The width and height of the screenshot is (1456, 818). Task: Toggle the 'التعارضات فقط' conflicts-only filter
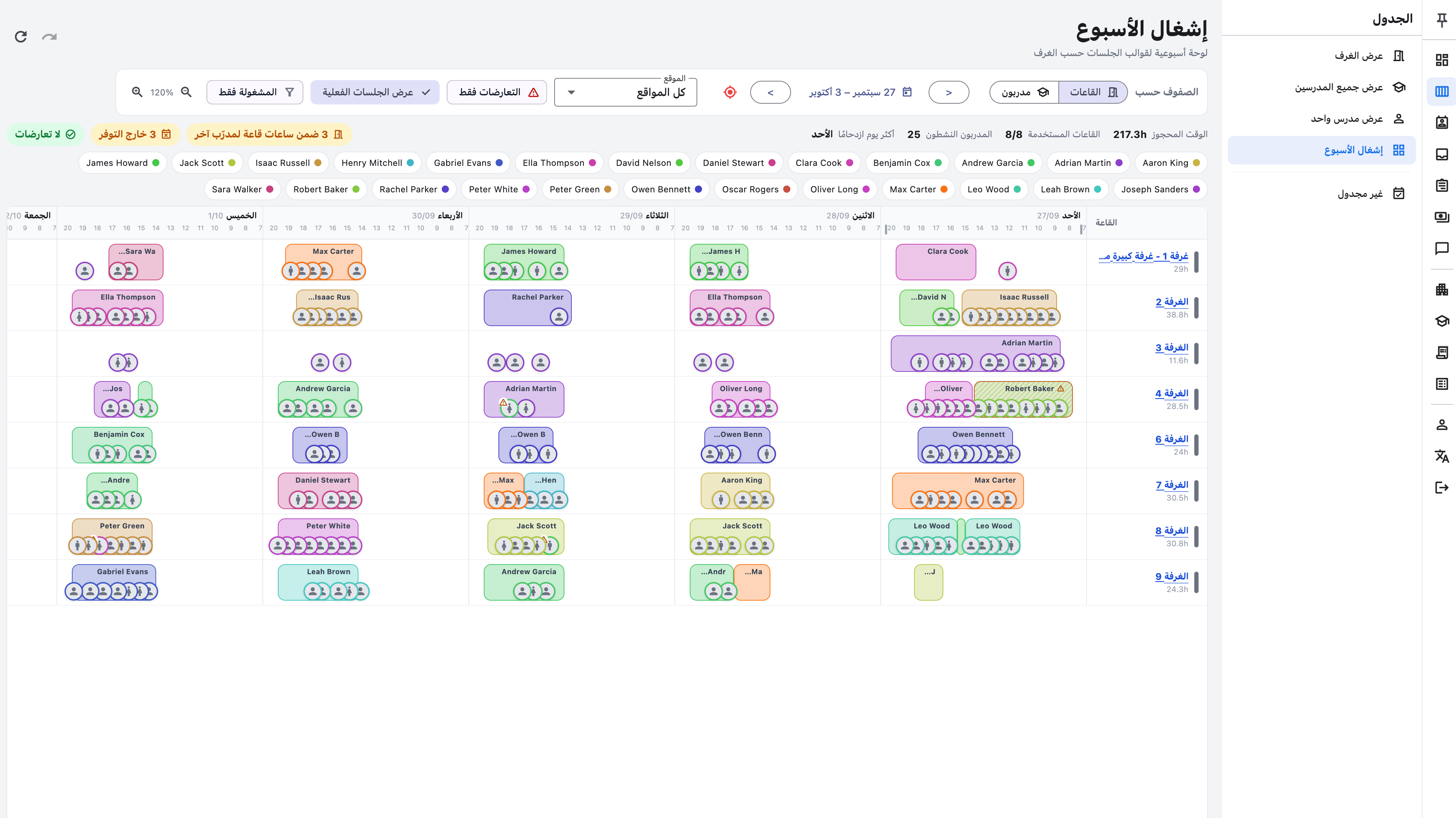497,92
